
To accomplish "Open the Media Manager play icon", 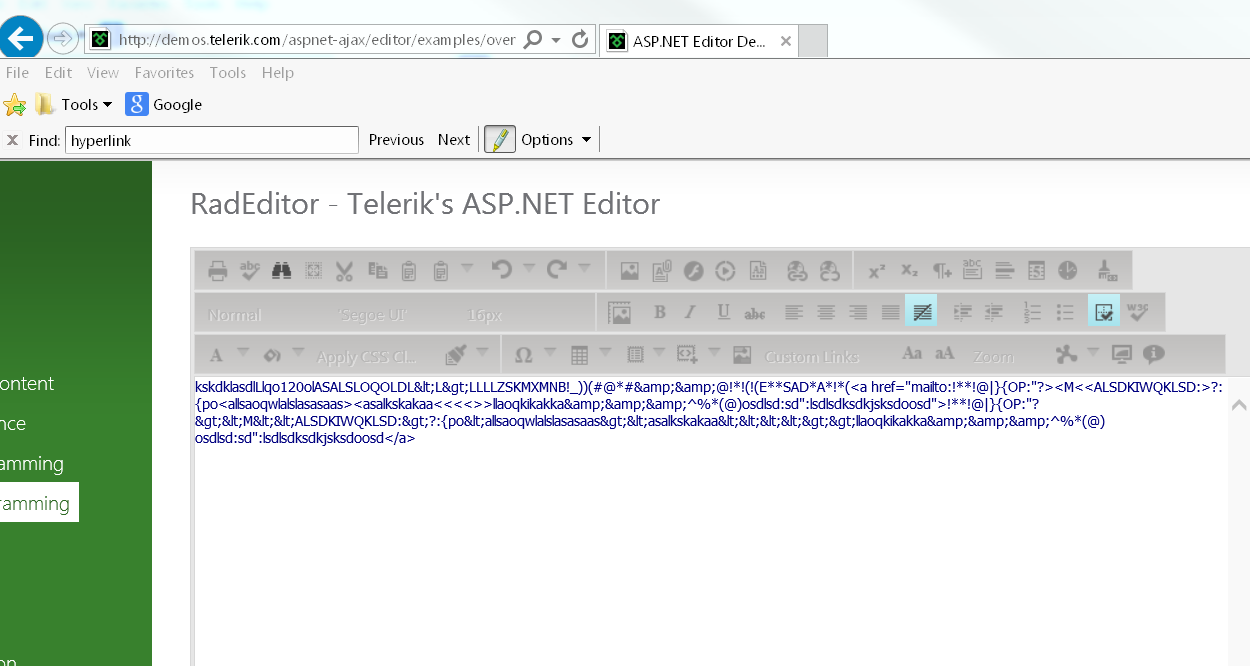I will tap(725, 270).
